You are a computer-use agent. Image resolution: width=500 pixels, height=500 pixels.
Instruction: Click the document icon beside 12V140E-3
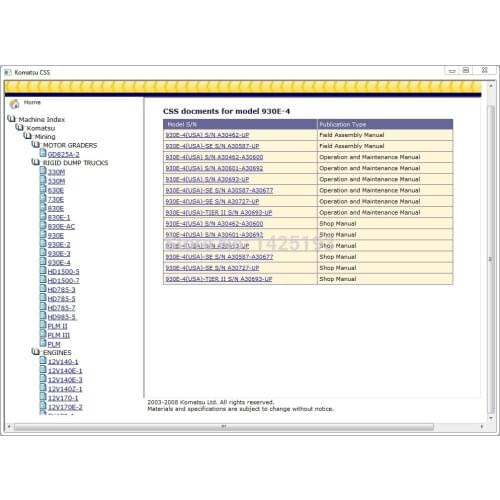pos(43,378)
